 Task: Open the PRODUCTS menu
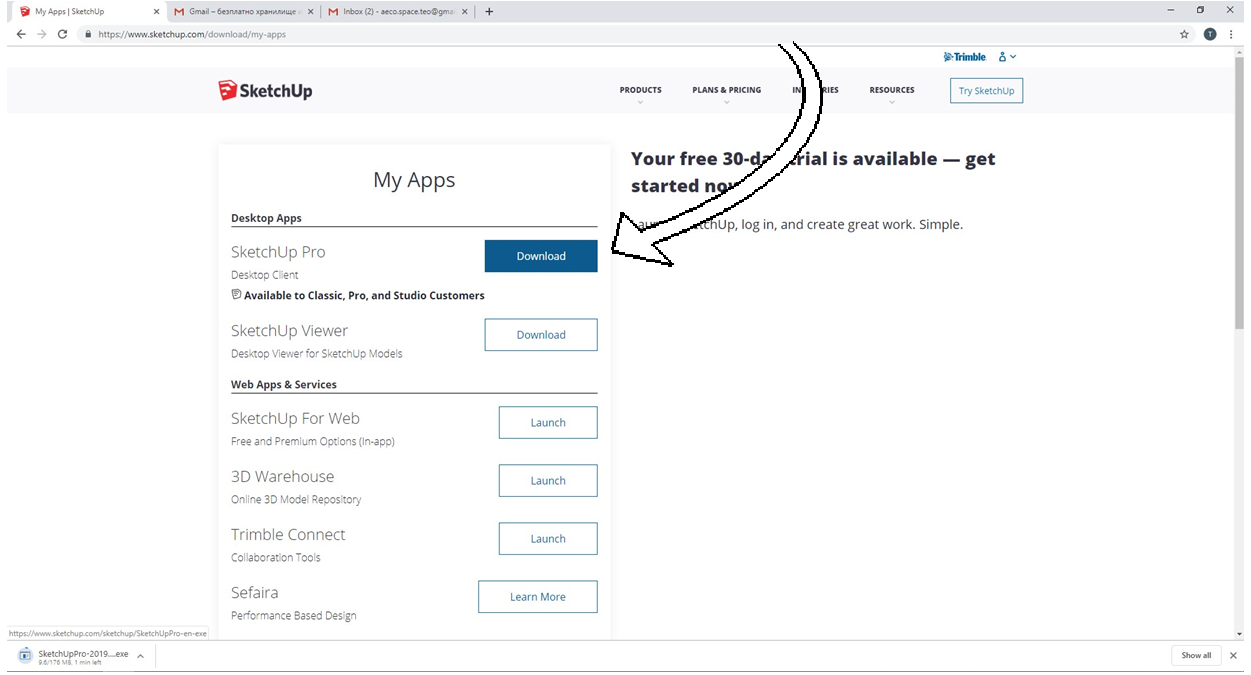click(640, 91)
